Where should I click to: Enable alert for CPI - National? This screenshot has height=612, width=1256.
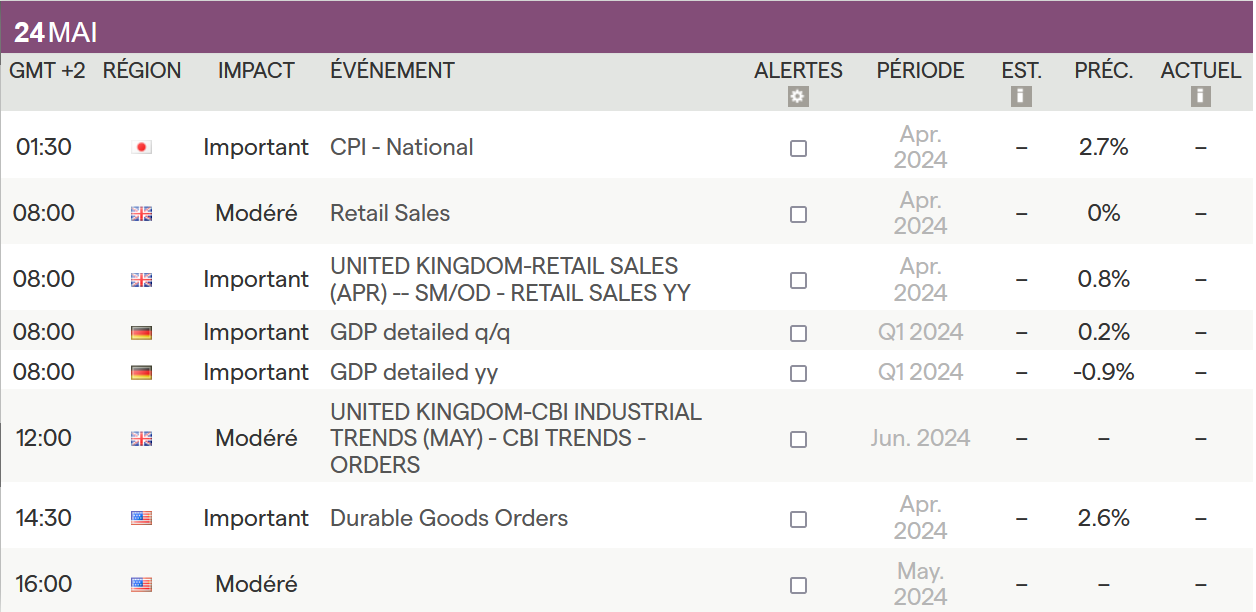point(798,148)
